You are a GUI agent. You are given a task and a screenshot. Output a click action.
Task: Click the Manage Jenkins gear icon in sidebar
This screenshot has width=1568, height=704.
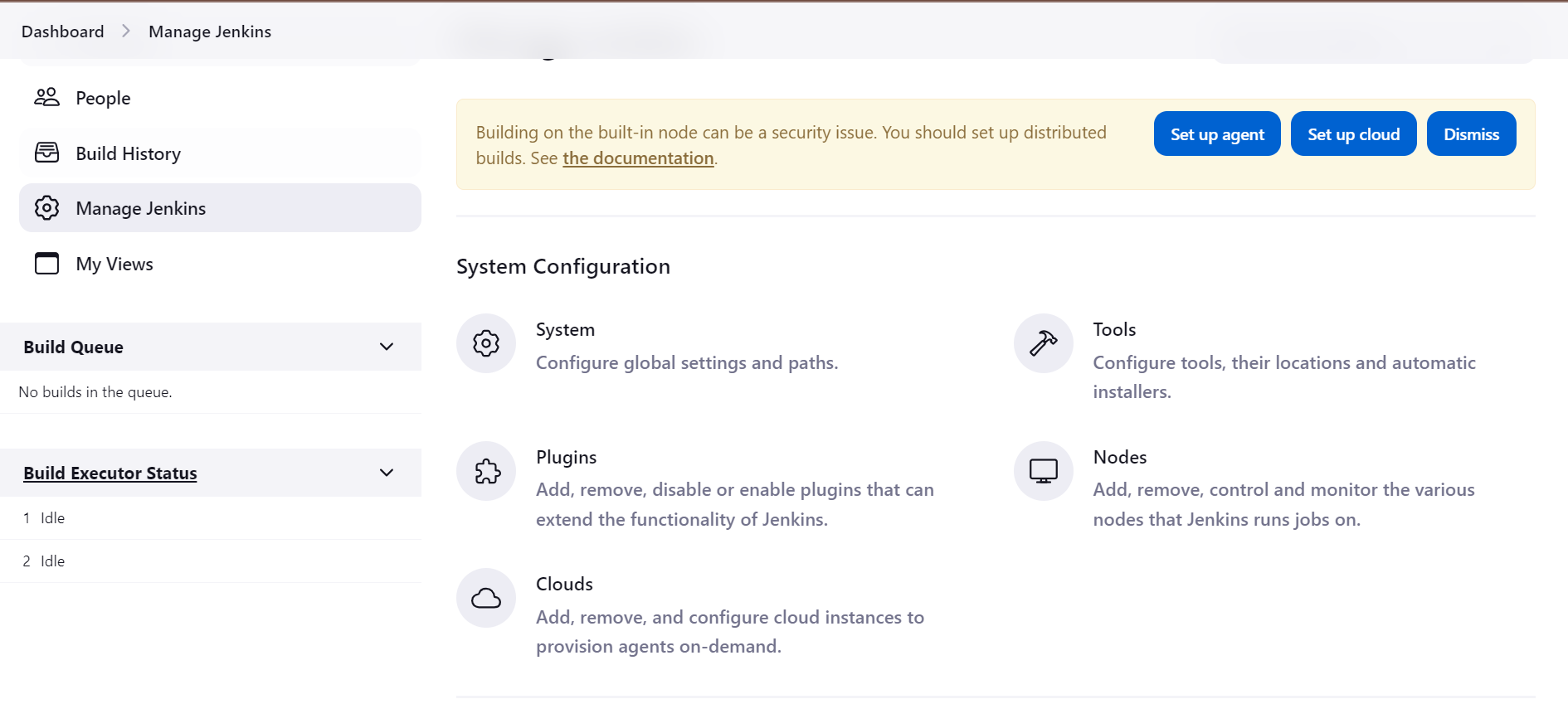pyautogui.click(x=46, y=207)
